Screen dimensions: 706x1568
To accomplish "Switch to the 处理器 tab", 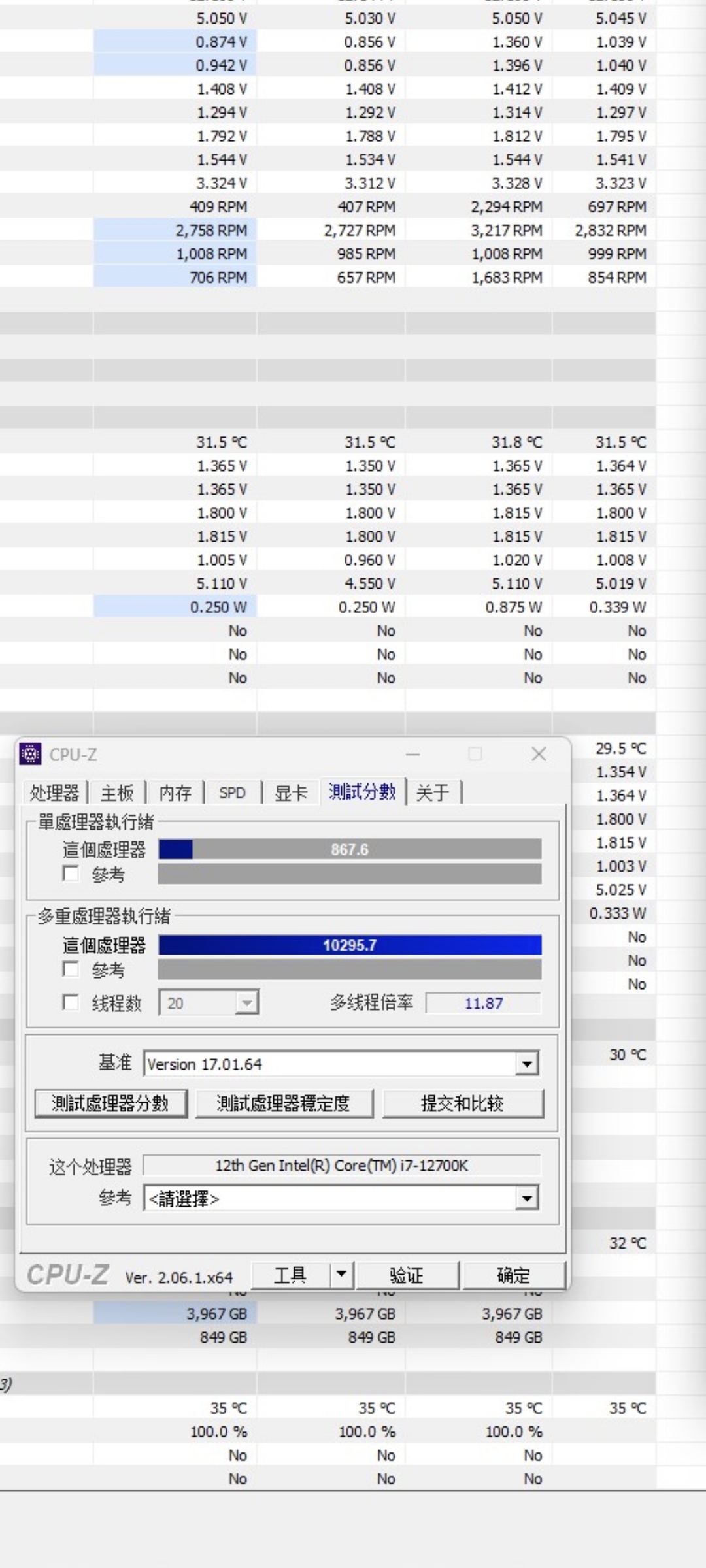I will [x=54, y=792].
